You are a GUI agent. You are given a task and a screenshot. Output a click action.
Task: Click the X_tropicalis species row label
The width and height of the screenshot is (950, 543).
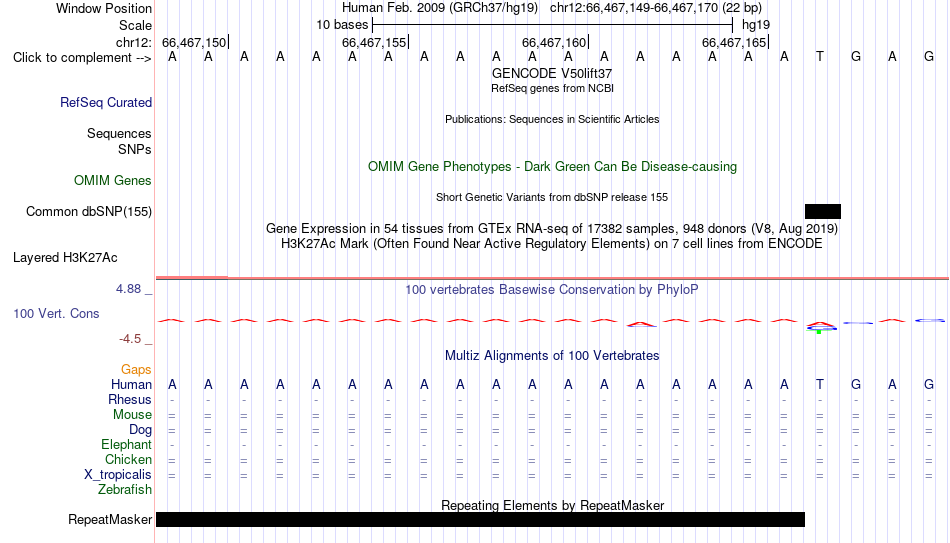[x=118, y=475]
